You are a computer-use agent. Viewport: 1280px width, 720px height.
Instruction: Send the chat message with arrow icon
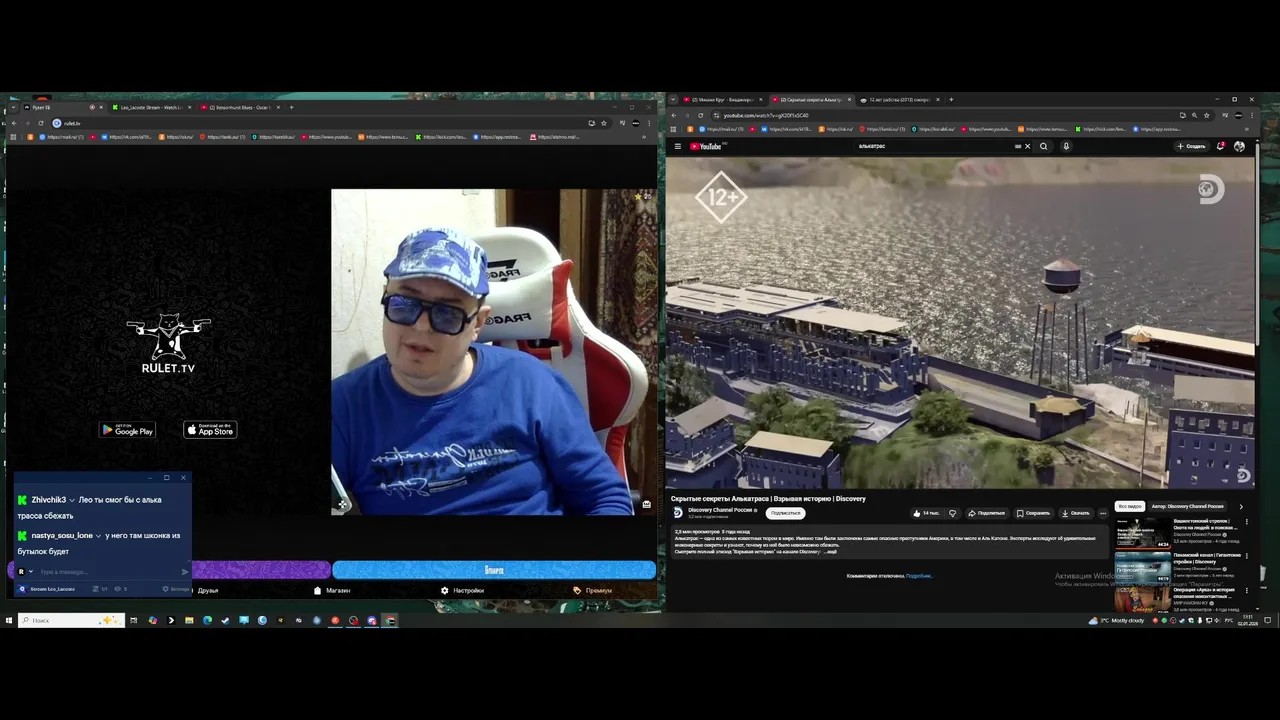[x=184, y=572]
